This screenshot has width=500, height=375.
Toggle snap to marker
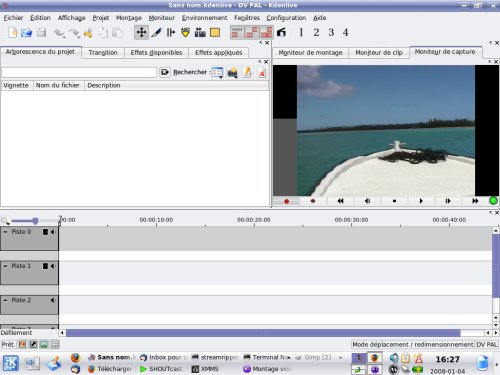point(266,33)
